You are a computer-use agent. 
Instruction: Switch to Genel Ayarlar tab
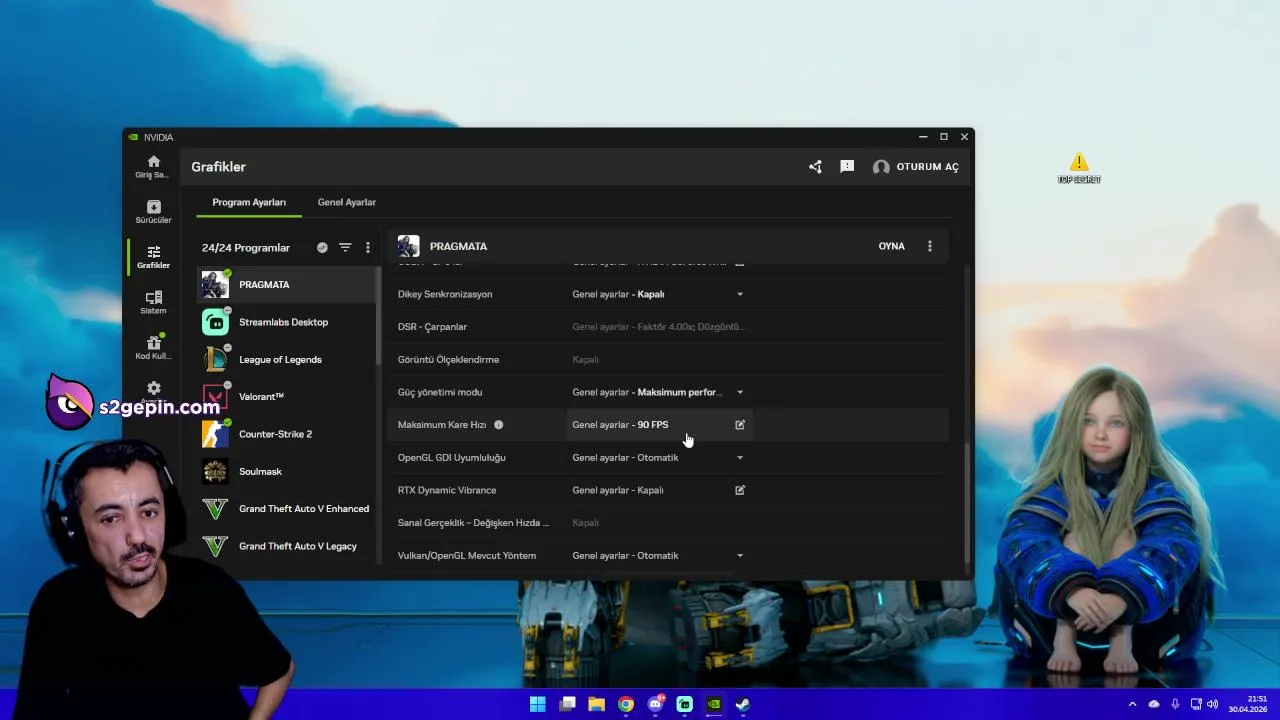coord(347,202)
